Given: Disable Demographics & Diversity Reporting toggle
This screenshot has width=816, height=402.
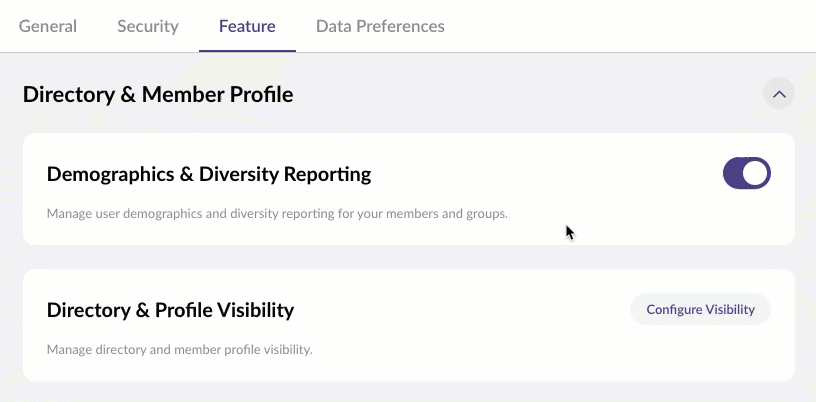Looking at the screenshot, I should (x=746, y=173).
